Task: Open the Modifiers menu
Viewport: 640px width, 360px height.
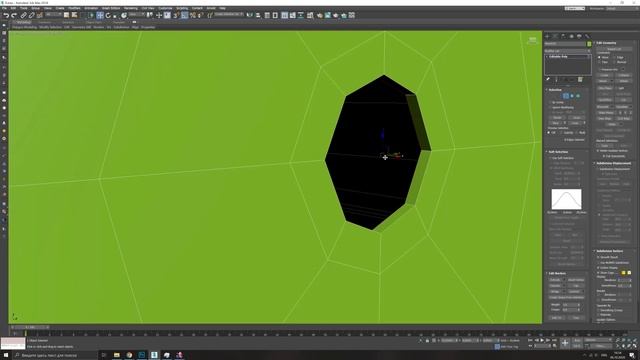Action: pyautogui.click(x=74, y=8)
